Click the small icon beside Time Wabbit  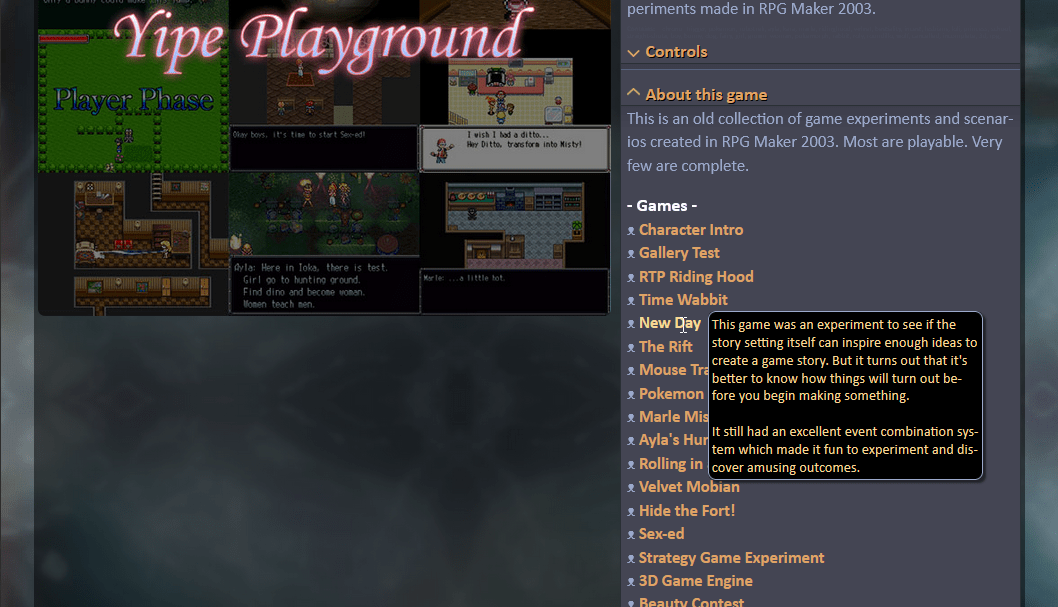(631, 301)
